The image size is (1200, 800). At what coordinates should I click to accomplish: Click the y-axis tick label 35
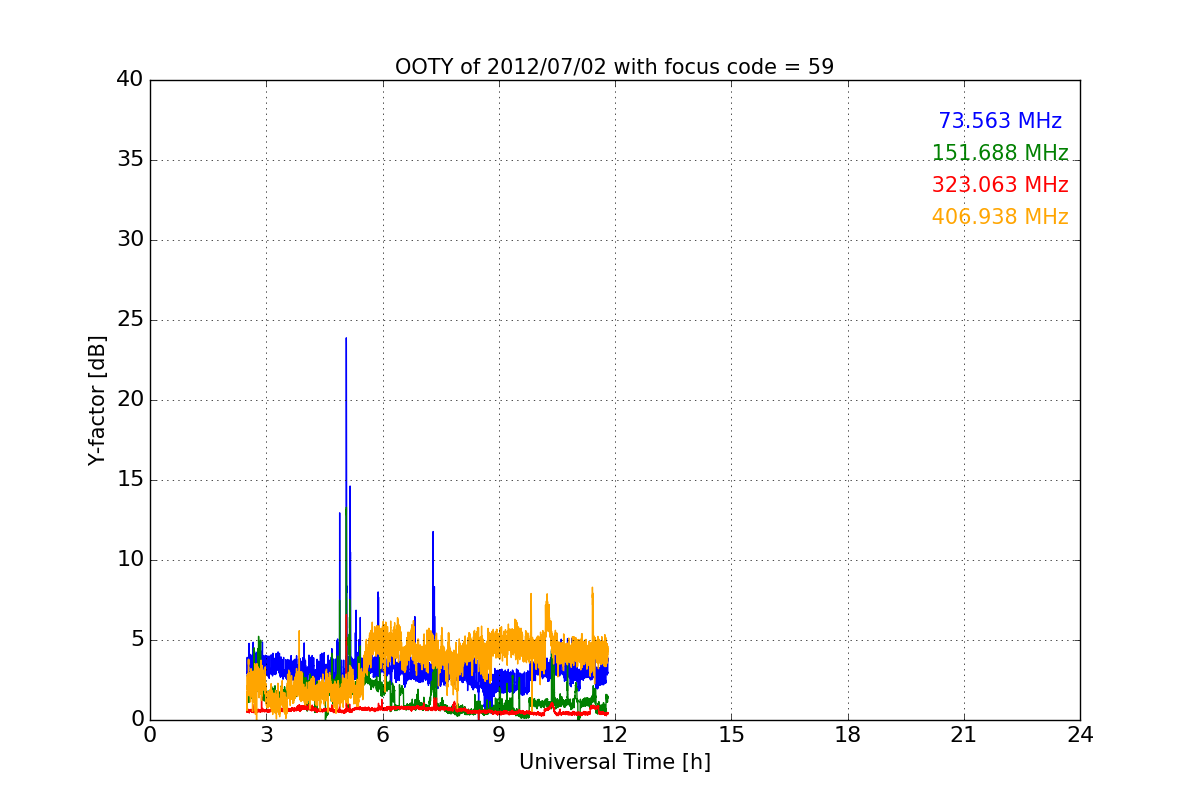click(x=130, y=160)
